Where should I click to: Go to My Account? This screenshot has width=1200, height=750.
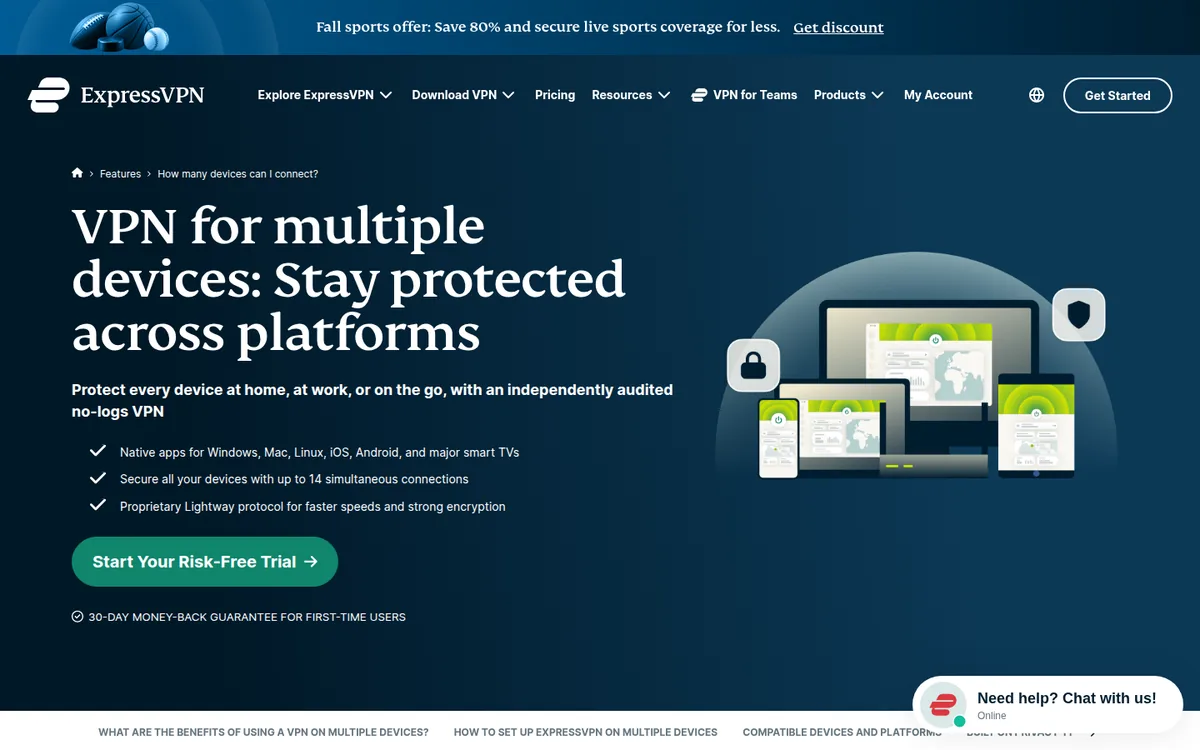938,95
